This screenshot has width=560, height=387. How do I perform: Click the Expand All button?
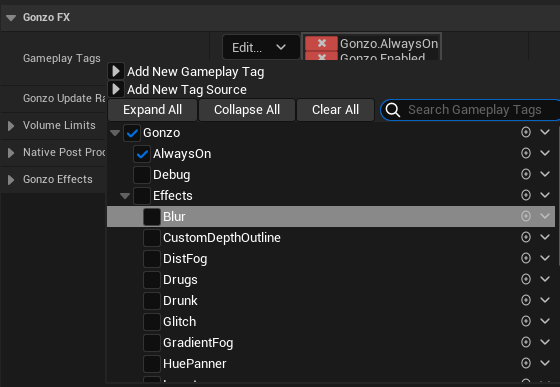pyautogui.click(x=152, y=110)
